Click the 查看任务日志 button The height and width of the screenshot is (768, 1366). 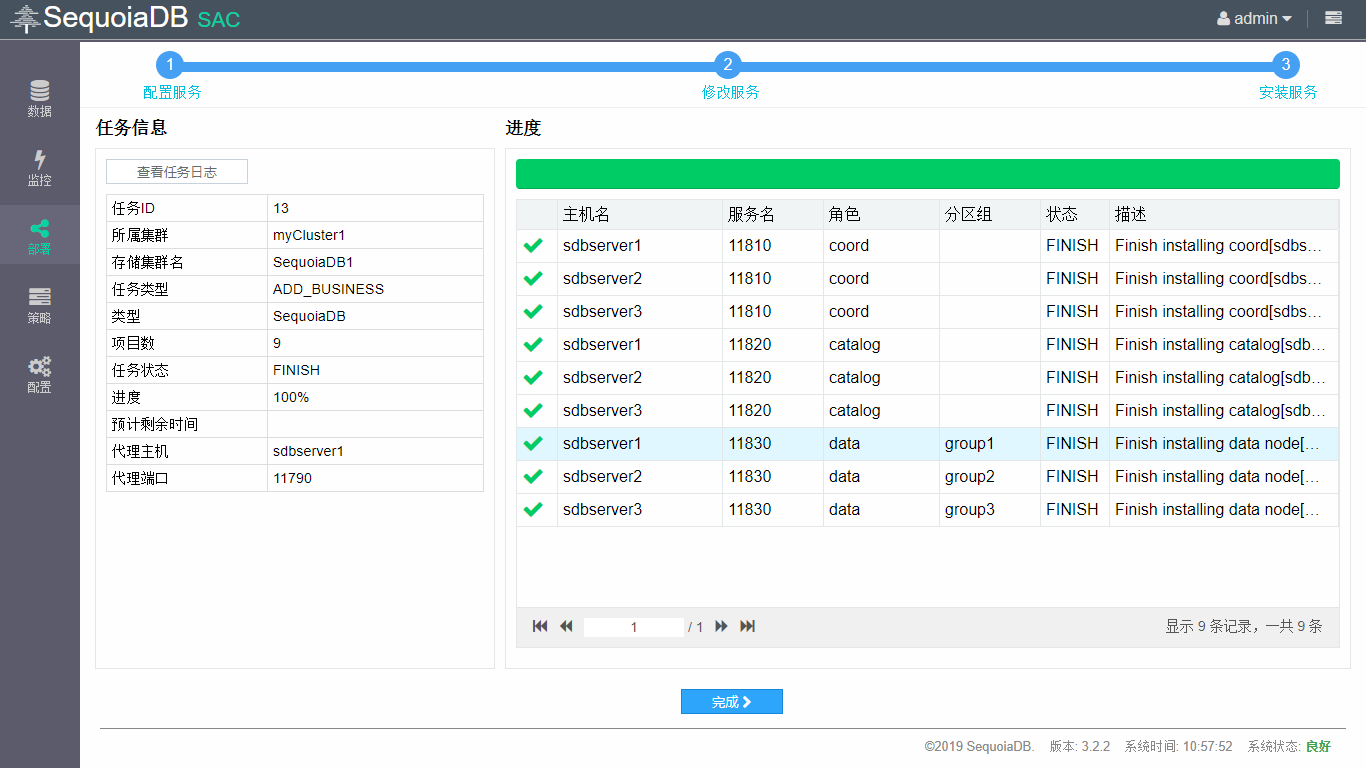tap(177, 172)
